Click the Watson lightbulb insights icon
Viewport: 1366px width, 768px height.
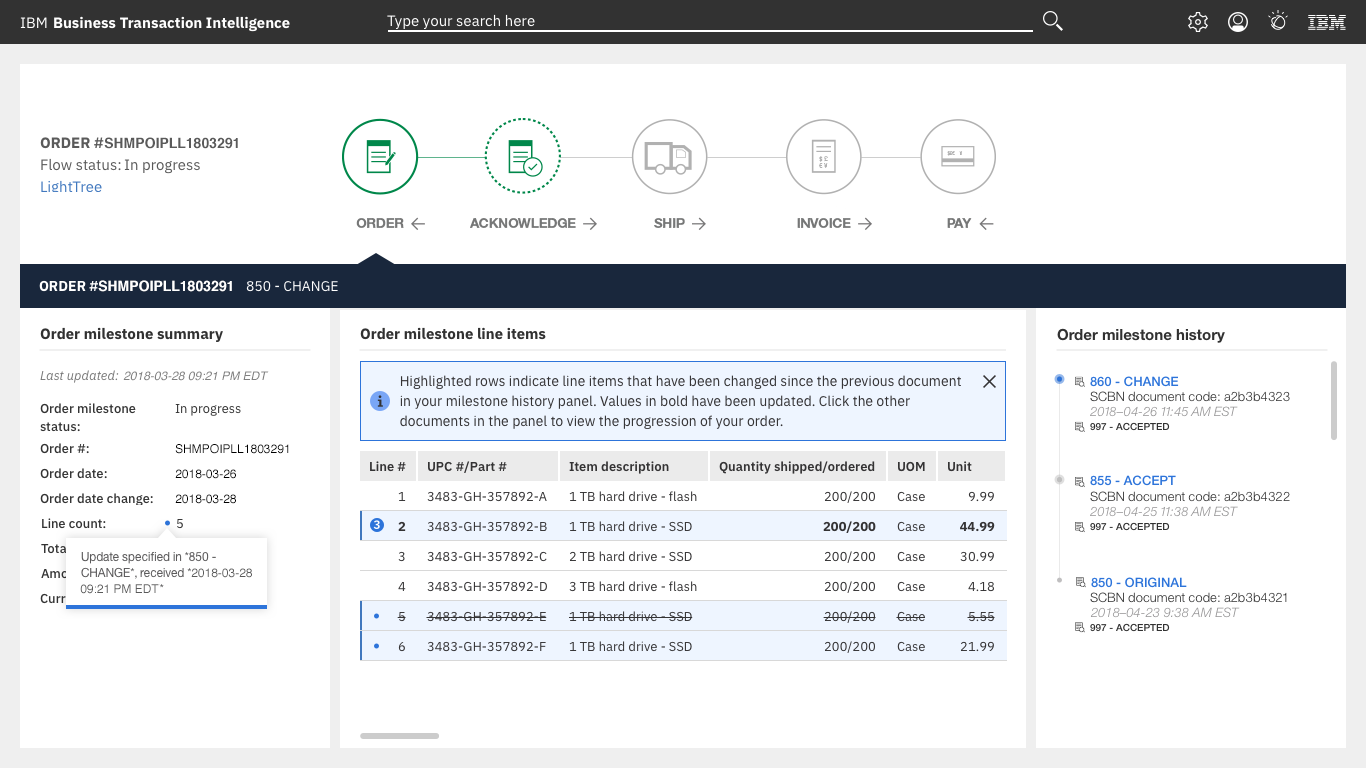tap(1278, 21)
